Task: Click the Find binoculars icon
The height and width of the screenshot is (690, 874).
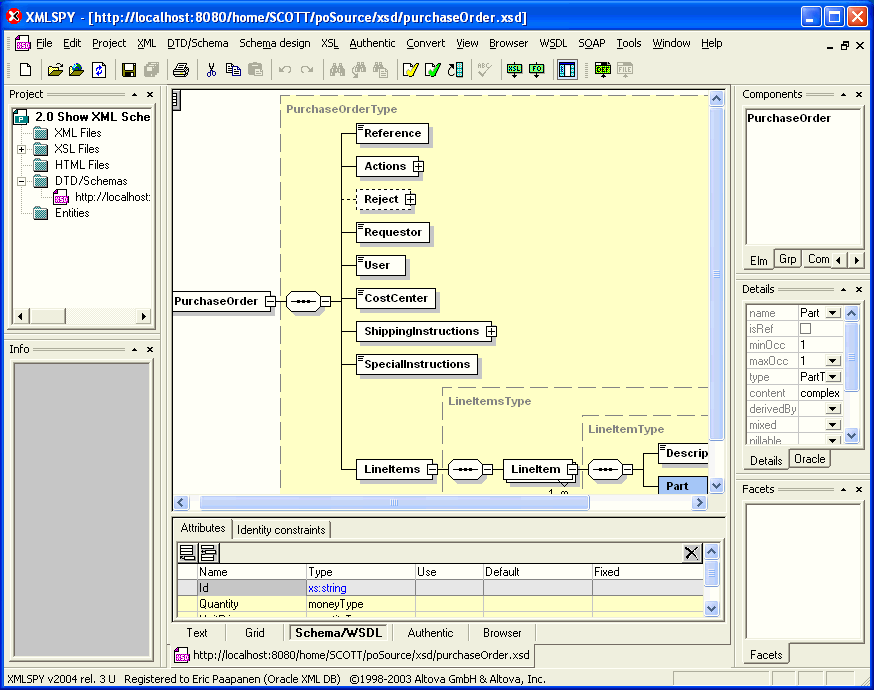Action: (x=337, y=69)
